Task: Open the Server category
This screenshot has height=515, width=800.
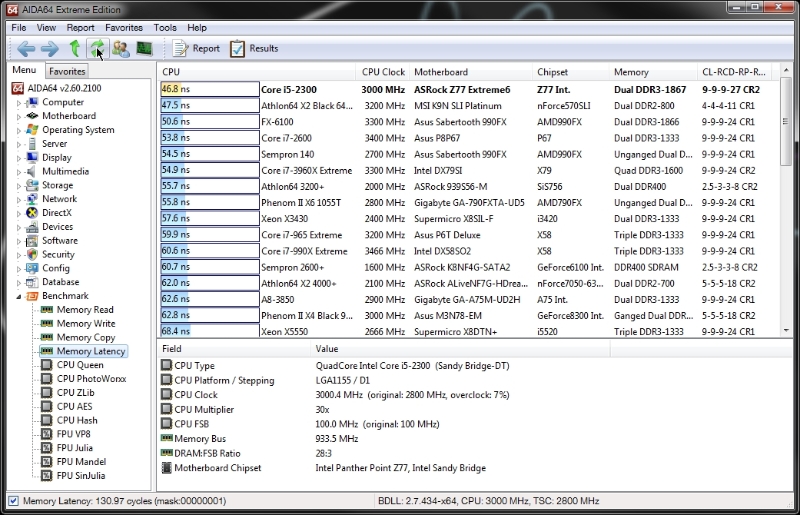Action: click(55, 143)
